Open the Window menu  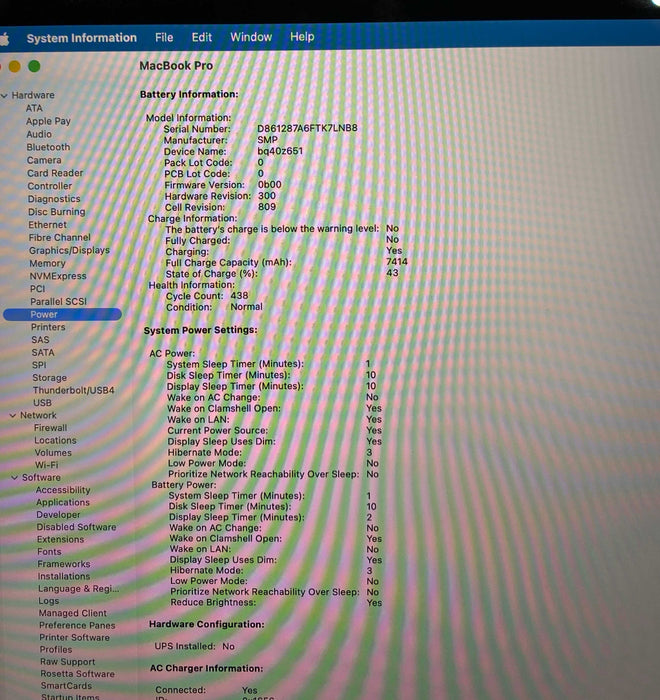[x=251, y=37]
